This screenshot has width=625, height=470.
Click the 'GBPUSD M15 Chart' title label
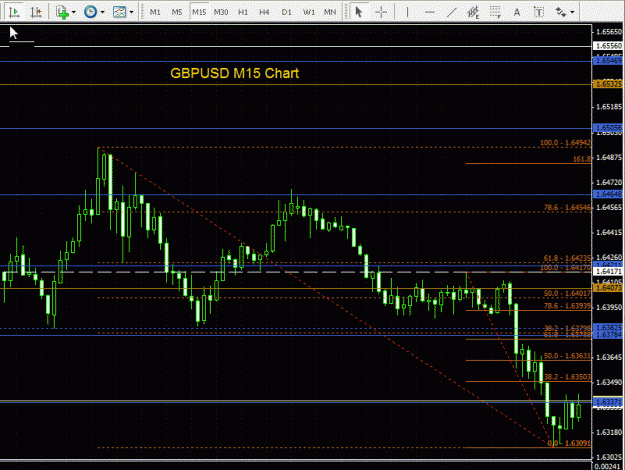234,73
